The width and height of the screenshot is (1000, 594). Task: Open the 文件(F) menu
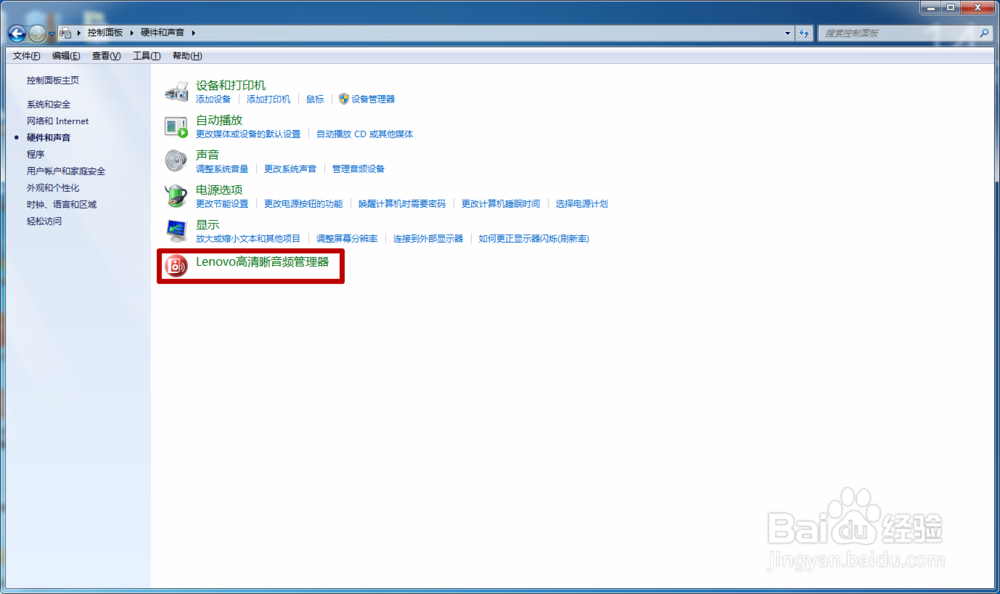[x=27, y=56]
